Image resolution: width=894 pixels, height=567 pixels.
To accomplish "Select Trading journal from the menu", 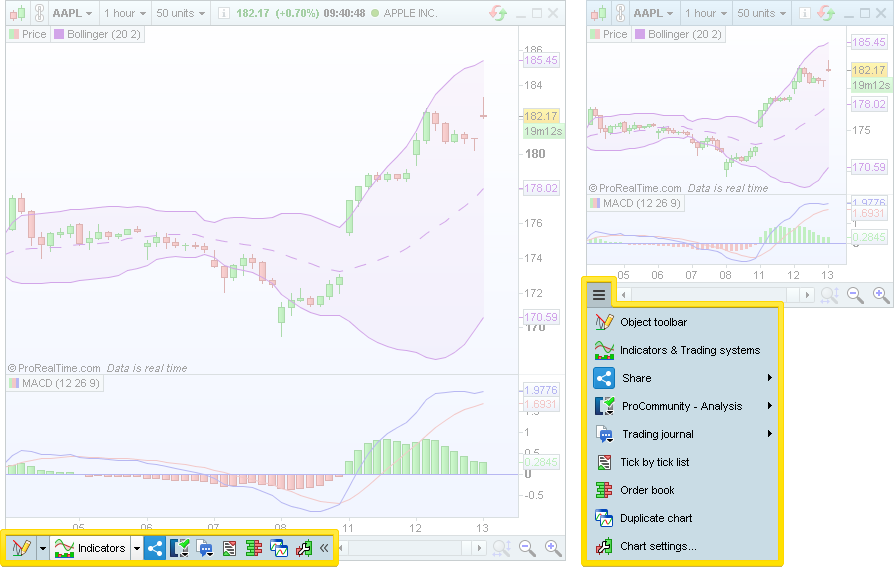I will click(x=657, y=434).
